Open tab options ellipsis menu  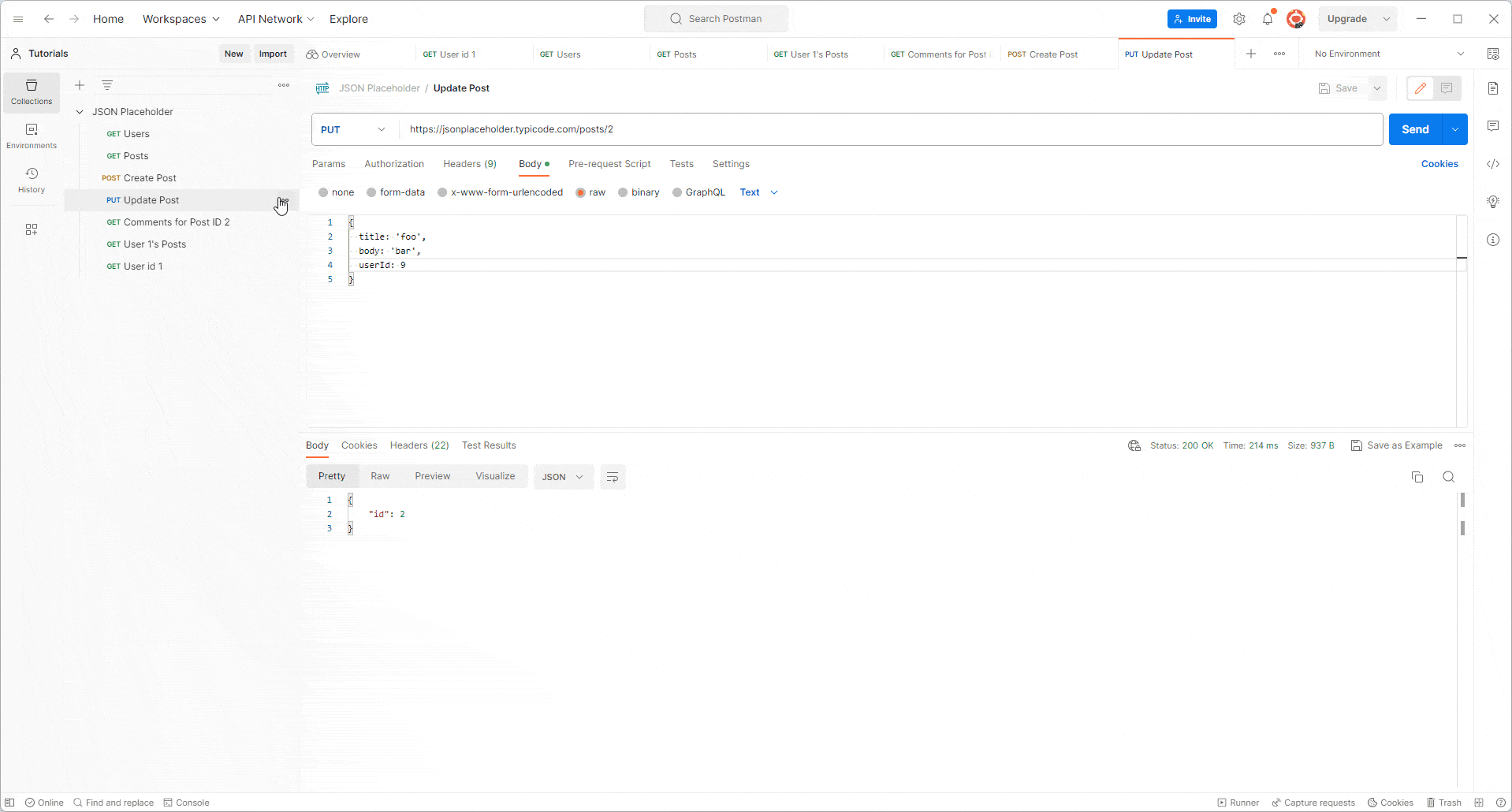[1279, 54]
